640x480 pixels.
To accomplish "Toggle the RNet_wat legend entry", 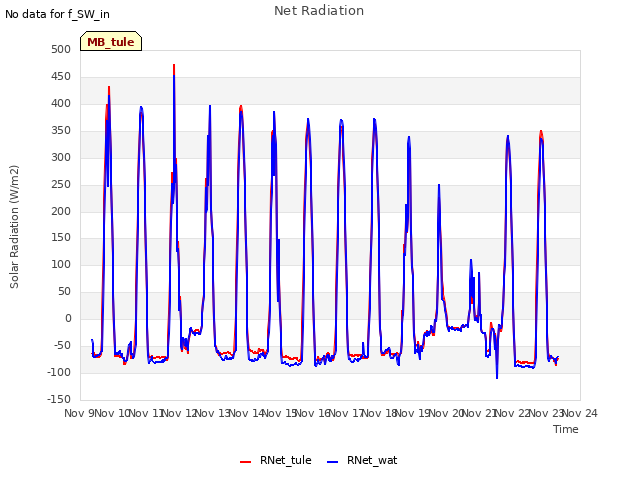I will pyautogui.click(x=362, y=460).
